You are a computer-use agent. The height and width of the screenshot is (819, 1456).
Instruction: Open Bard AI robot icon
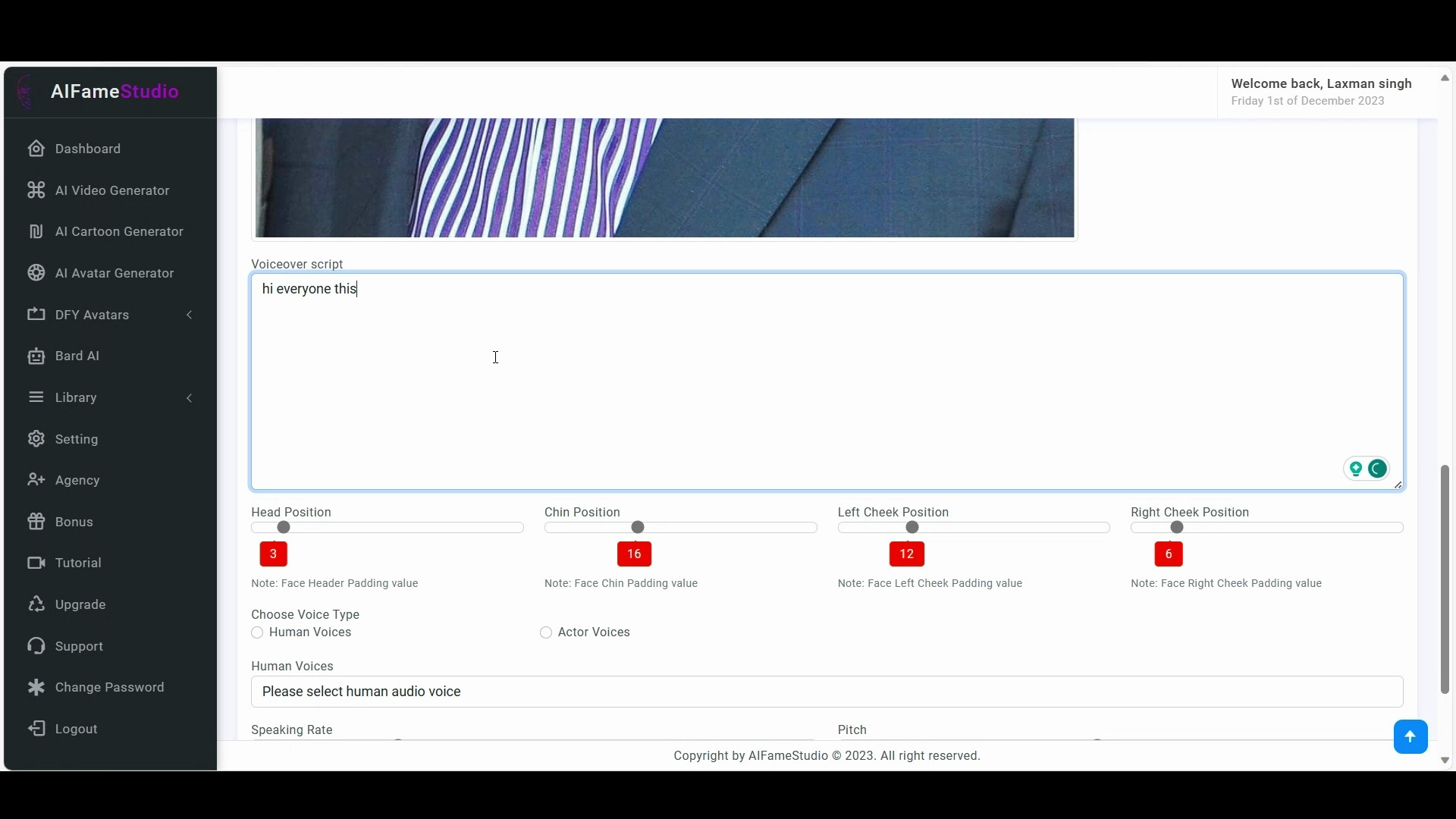36,356
